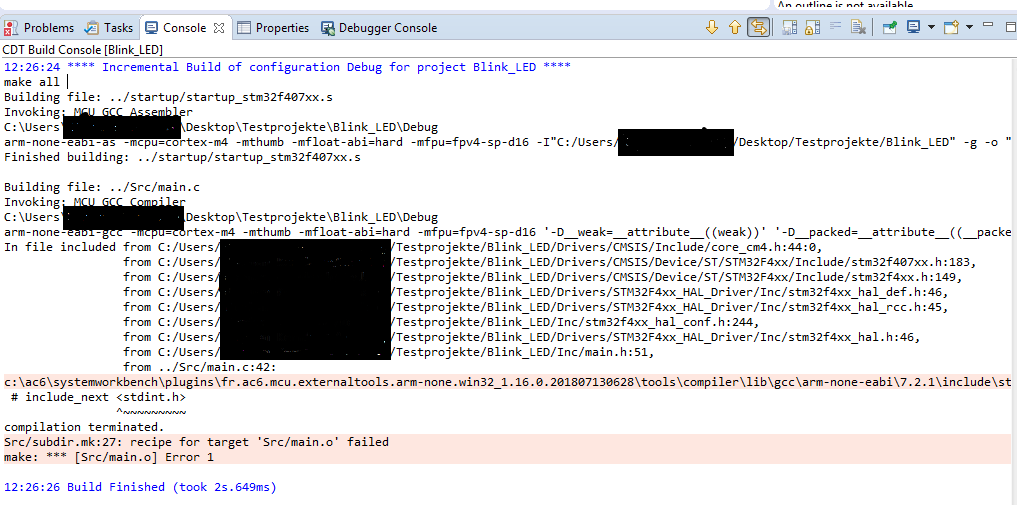Click the stm32f4xx.h:149 include line
The image size is (1017, 505).
tap(543, 277)
